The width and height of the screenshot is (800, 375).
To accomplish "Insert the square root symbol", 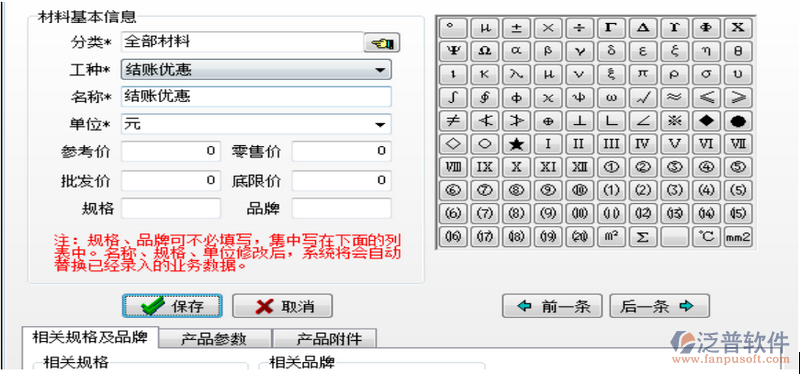I will point(643,97).
